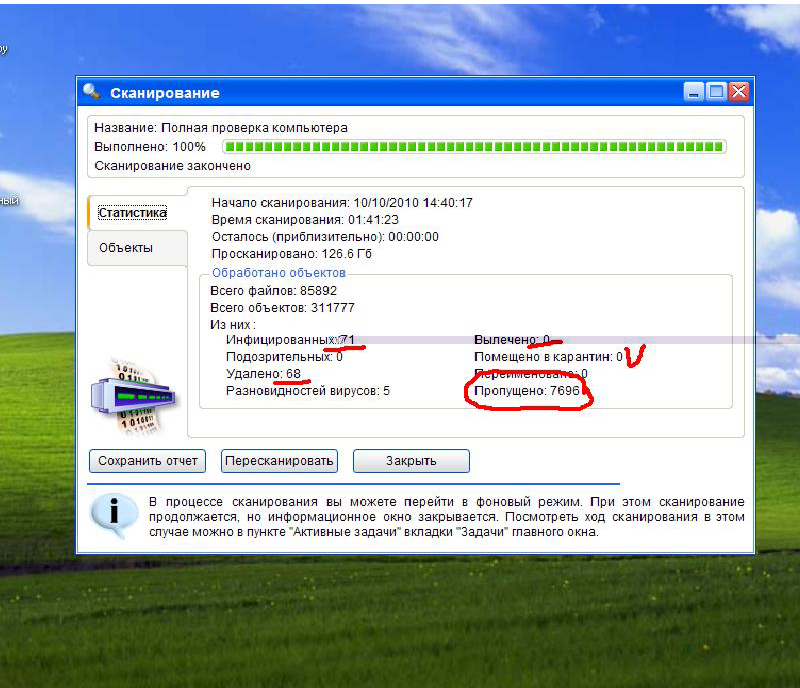Open the Объекты tab
Image resolution: width=800 pixels, height=688 pixels.
126,248
